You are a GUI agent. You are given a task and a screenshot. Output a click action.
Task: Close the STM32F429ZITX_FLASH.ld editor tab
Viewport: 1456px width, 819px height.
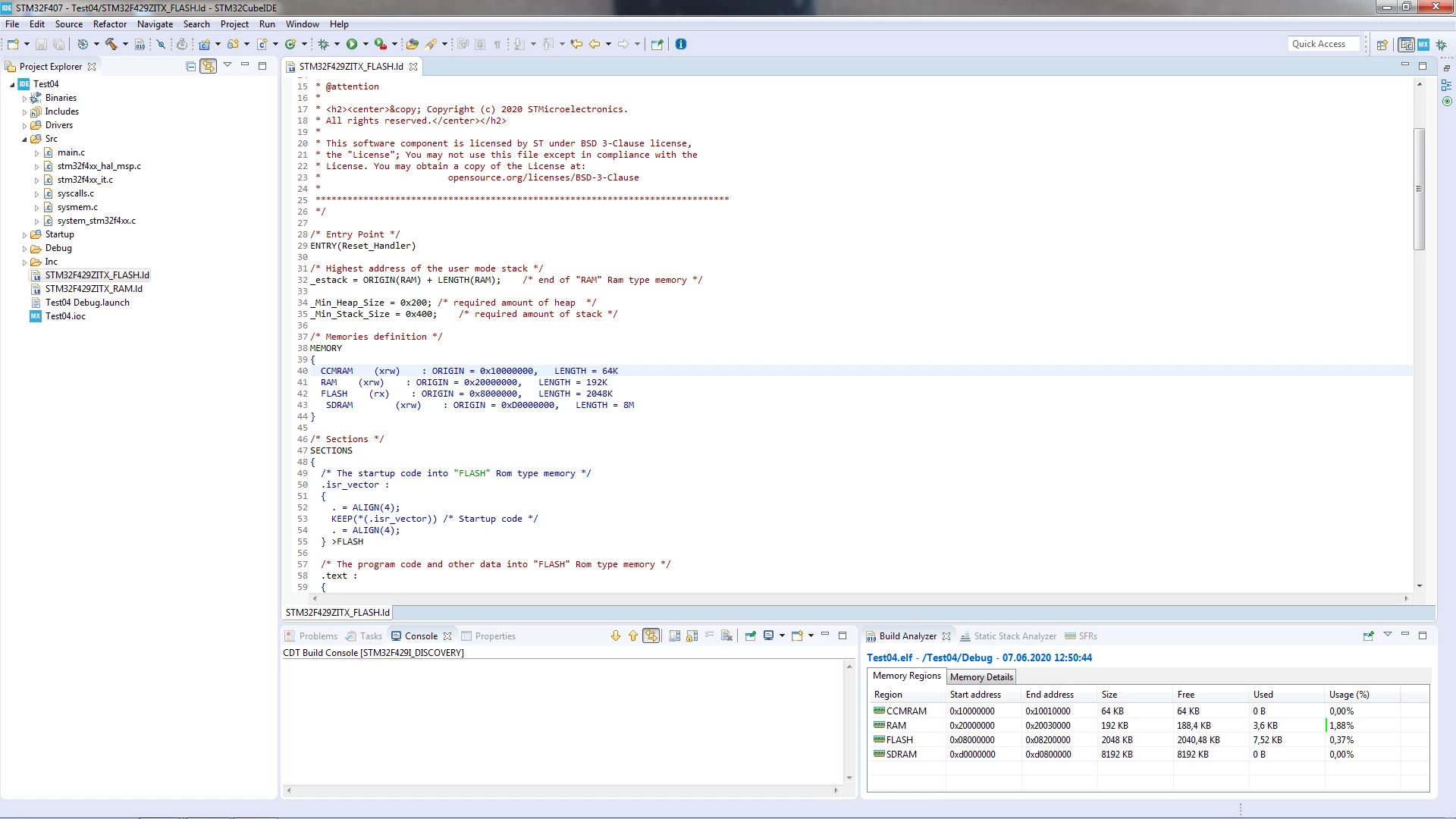[413, 67]
